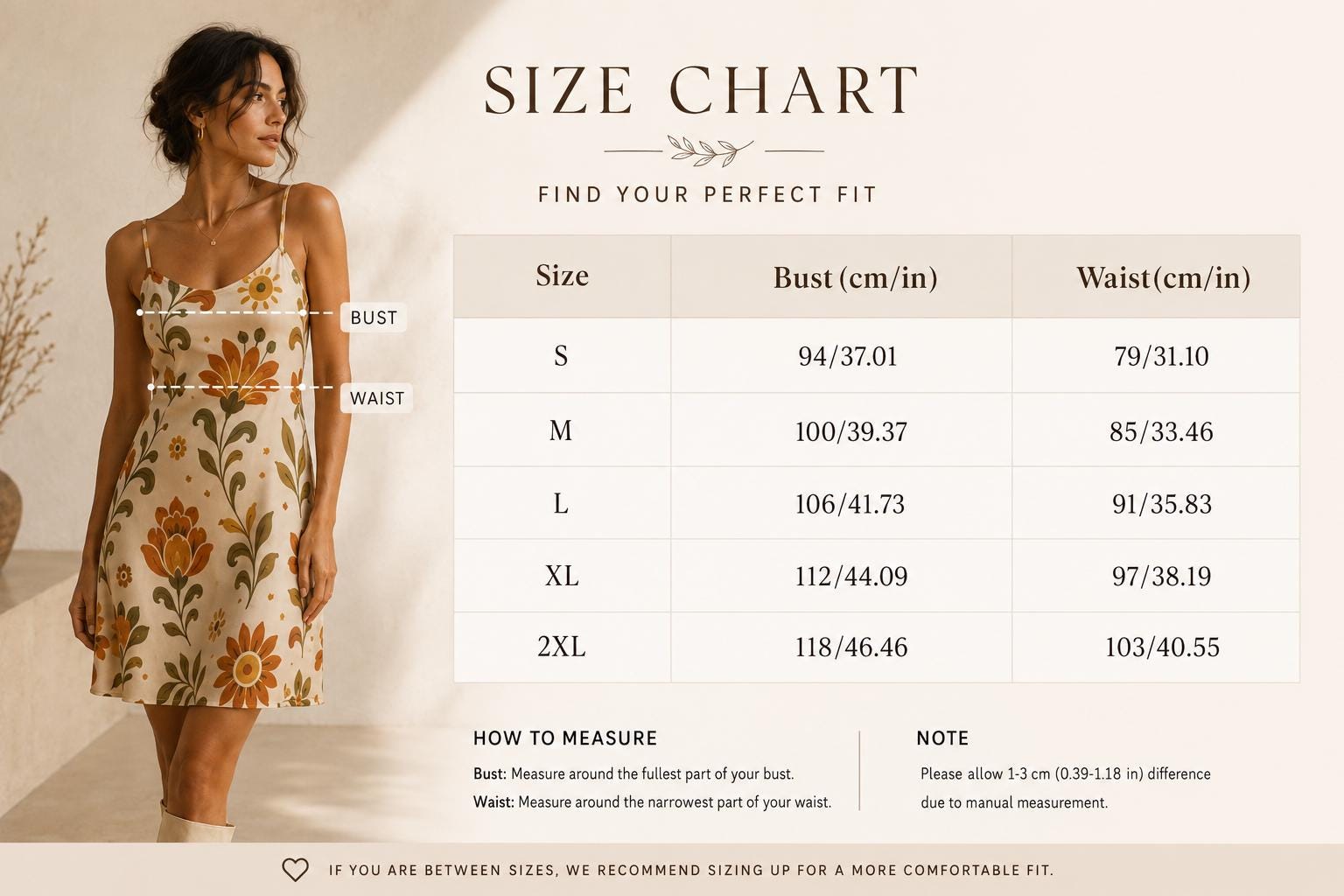Select the WAIST label tag

pyautogui.click(x=376, y=398)
